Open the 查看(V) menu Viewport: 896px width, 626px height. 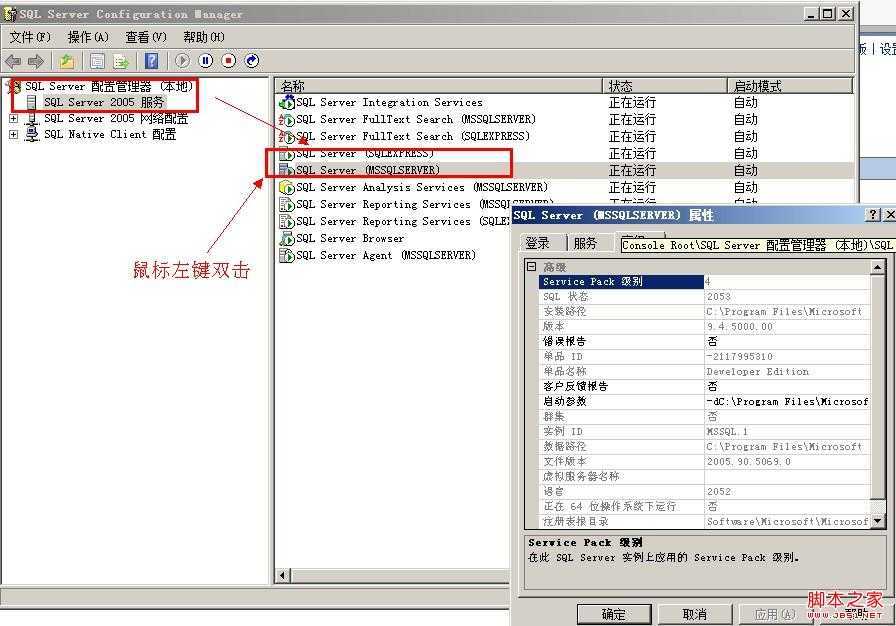pos(146,37)
